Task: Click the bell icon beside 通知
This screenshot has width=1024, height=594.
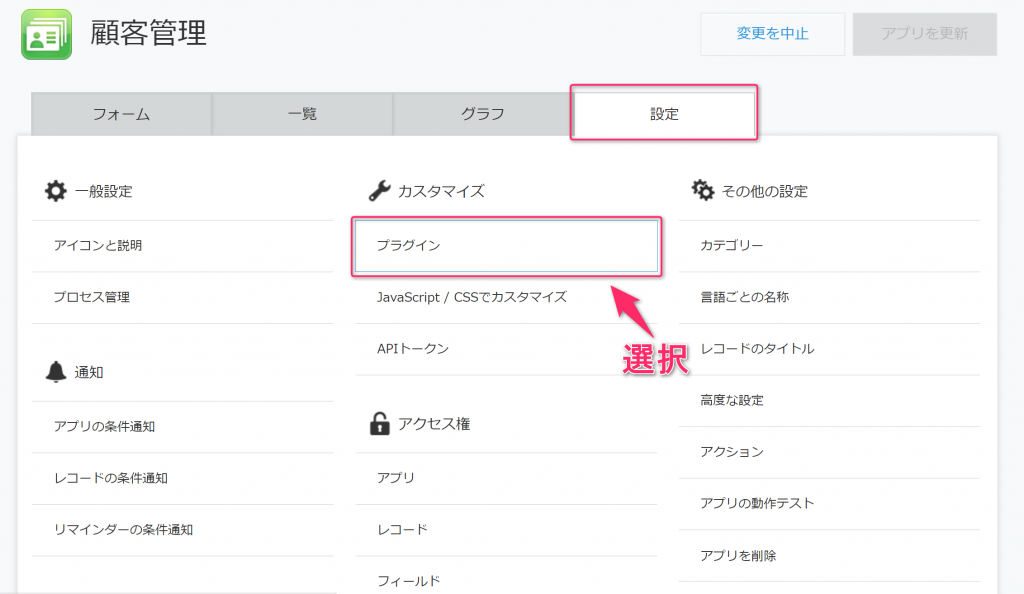Action: 56,371
